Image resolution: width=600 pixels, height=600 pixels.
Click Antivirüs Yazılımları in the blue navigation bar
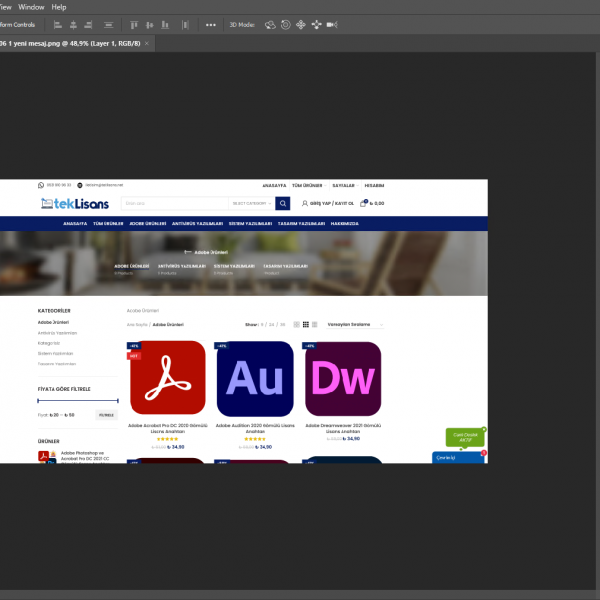point(197,223)
